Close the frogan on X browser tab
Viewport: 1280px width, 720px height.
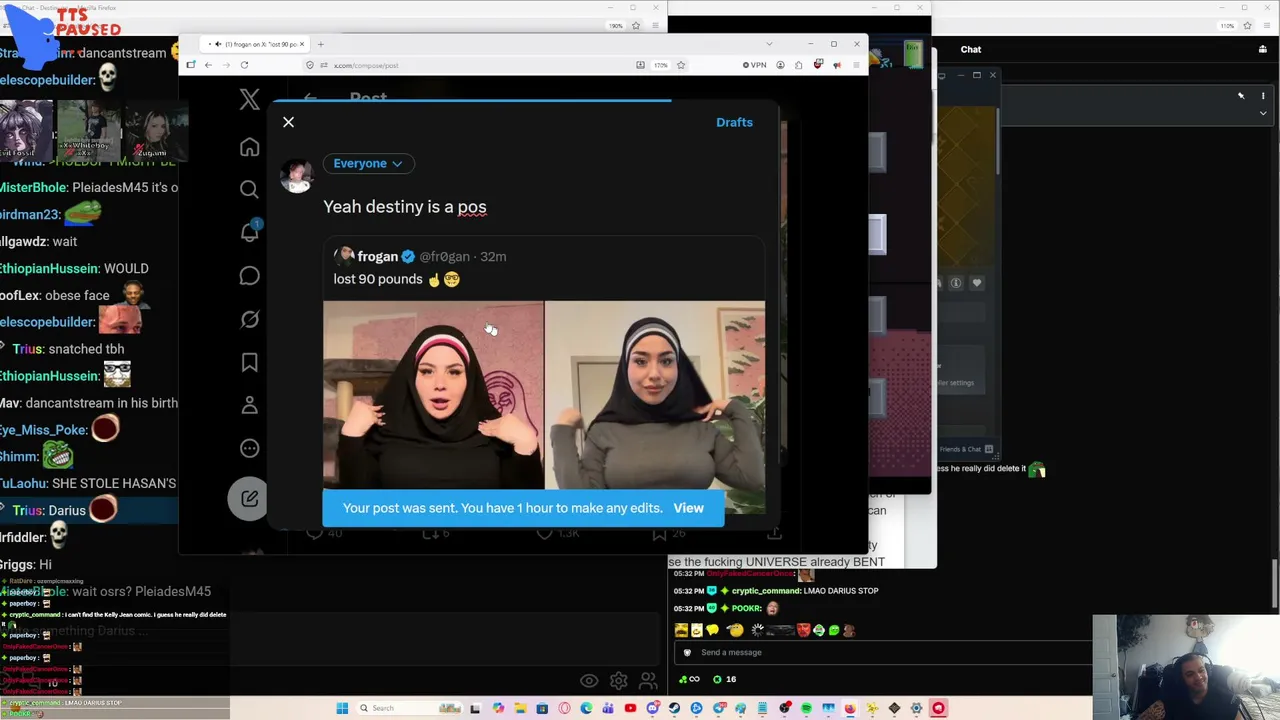tap(302, 44)
